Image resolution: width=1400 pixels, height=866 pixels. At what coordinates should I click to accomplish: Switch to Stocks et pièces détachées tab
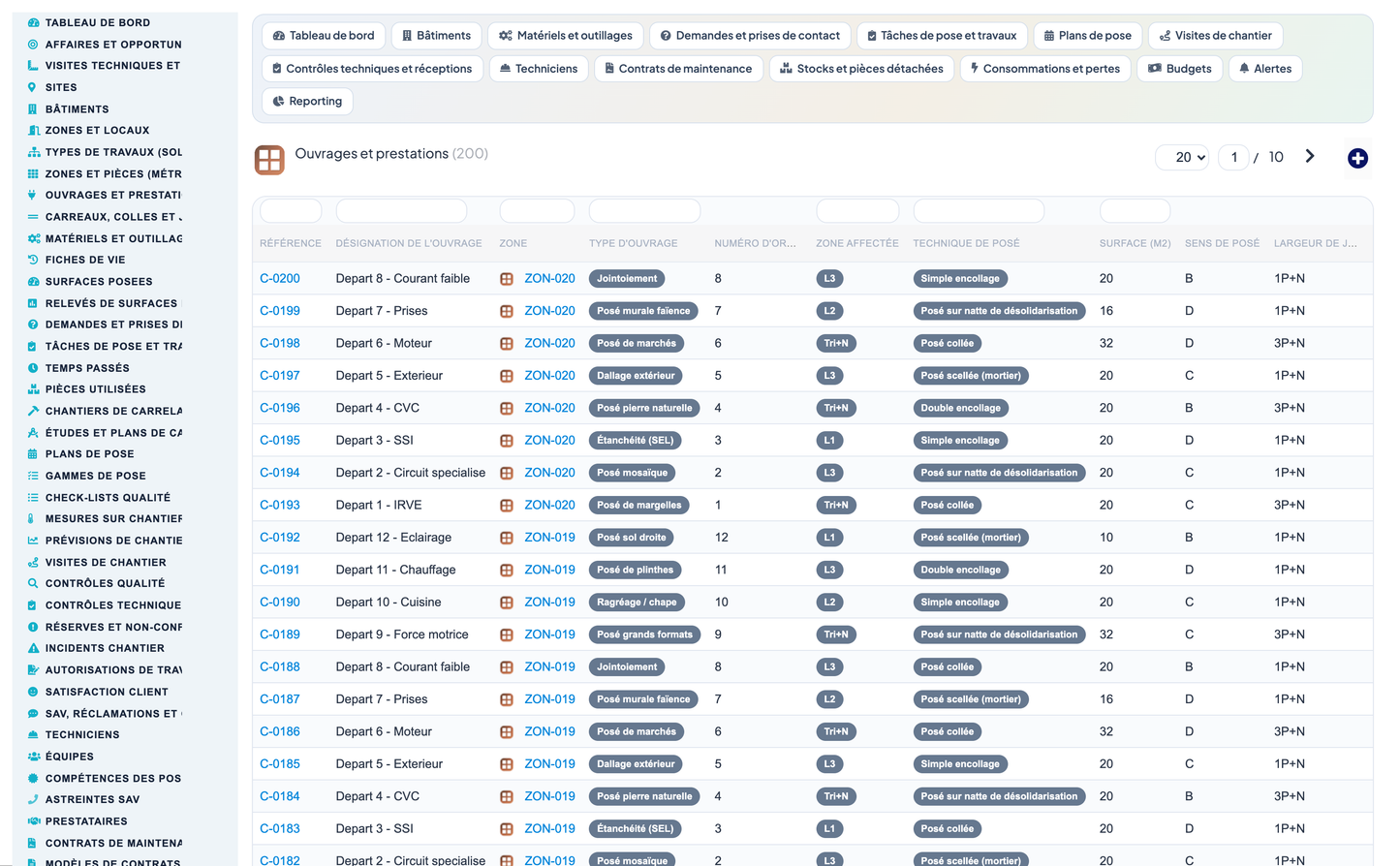861,69
